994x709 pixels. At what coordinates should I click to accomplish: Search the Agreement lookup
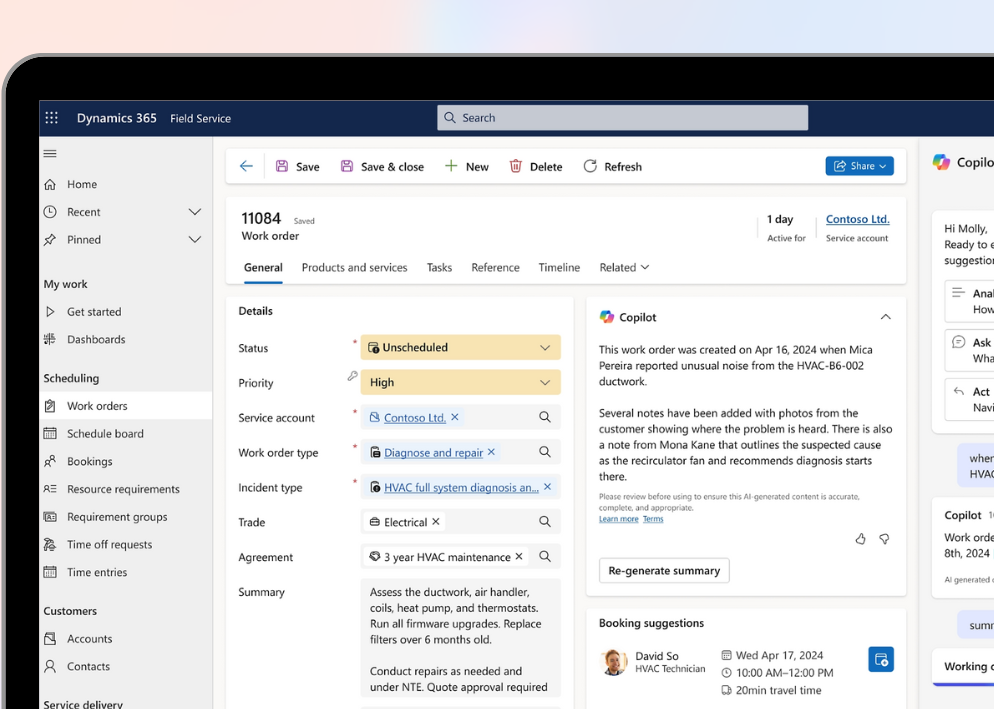click(x=545, y=557)
